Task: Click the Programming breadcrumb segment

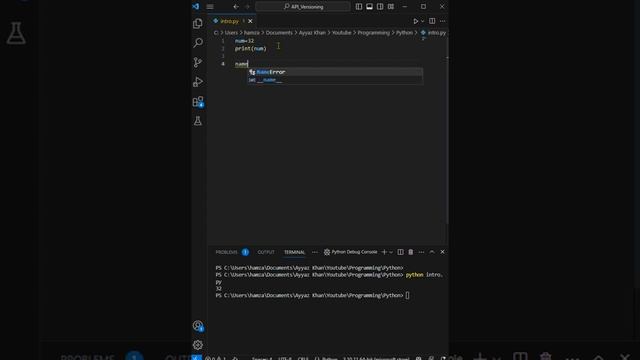Action: (373, 33)
